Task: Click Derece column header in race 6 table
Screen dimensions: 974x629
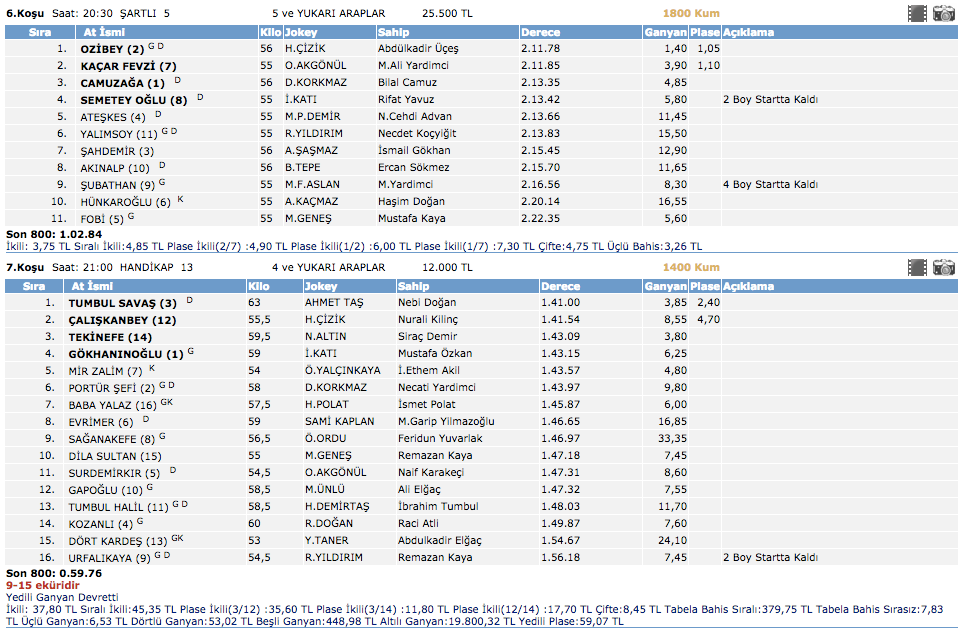Action: click(540, 32)
